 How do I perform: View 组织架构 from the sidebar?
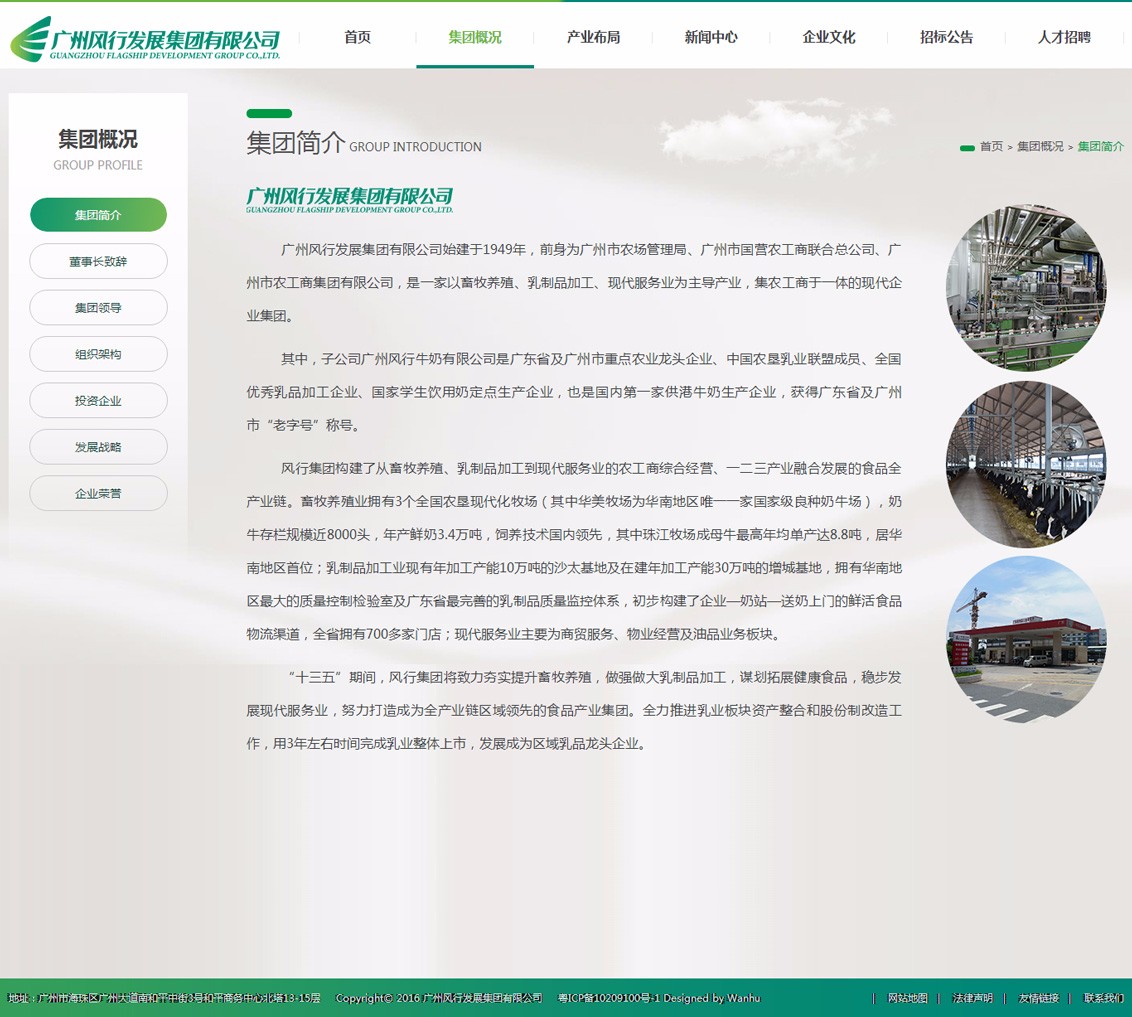coord(98,354)
